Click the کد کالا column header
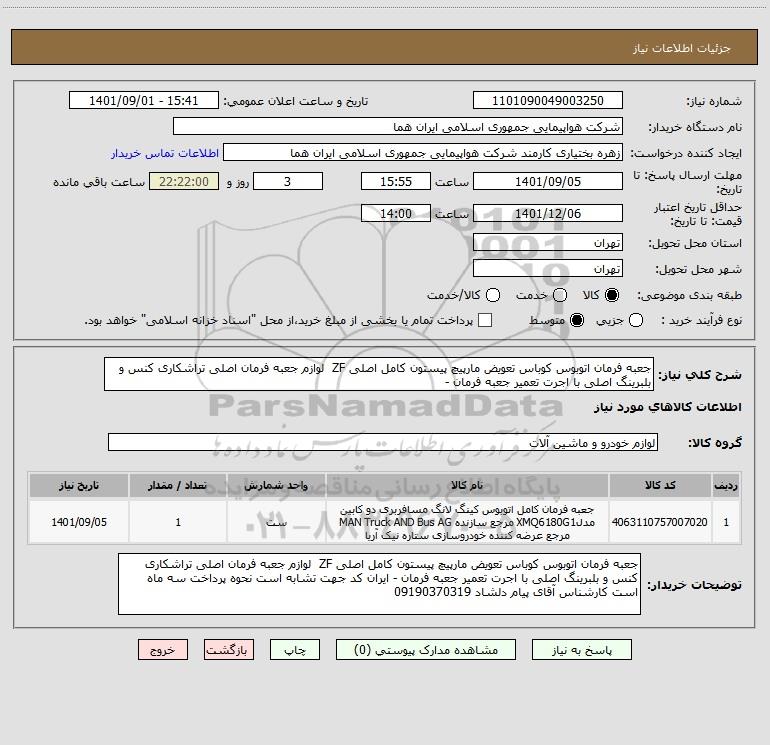 pos(660,485)
